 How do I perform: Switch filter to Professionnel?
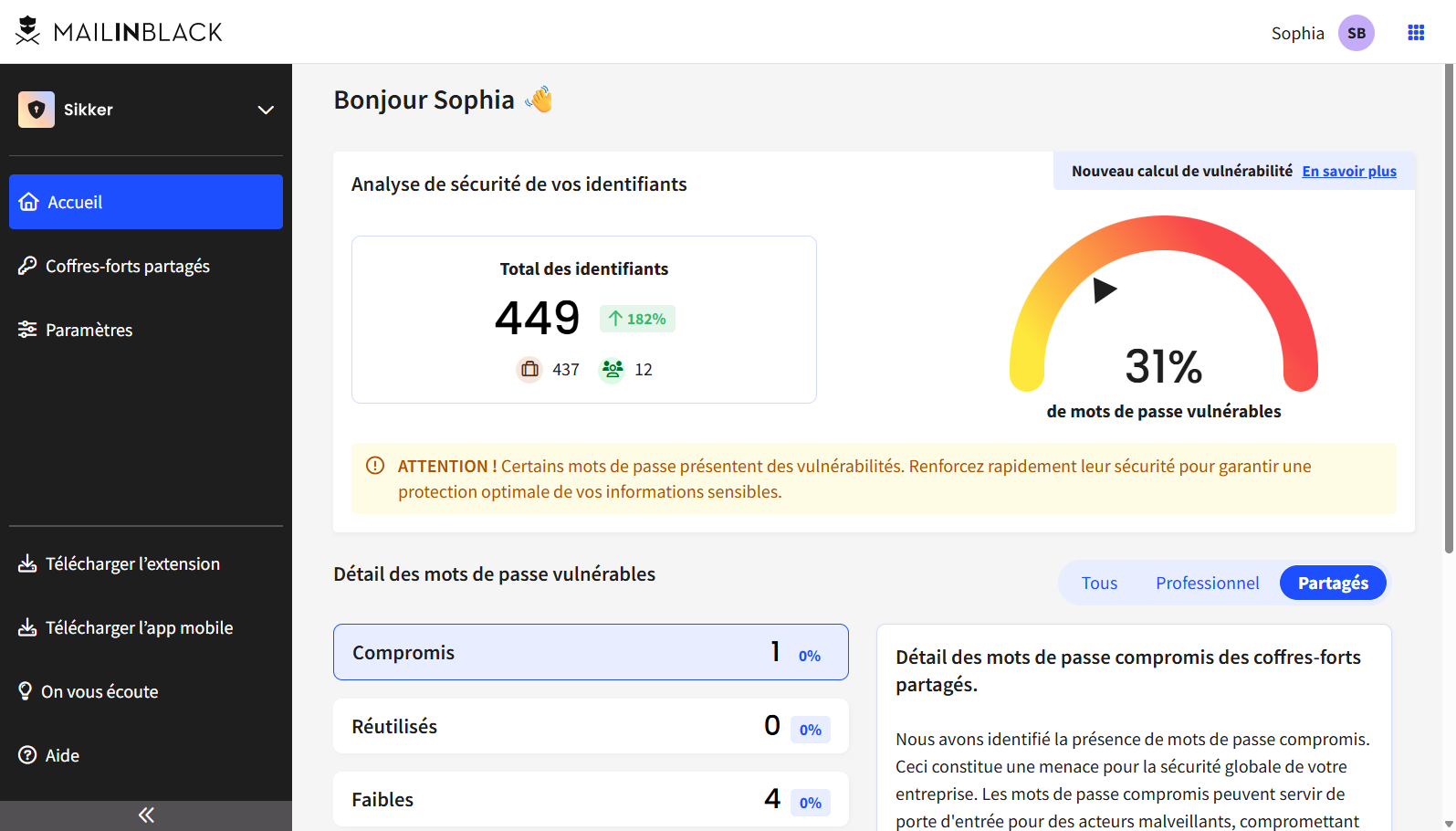[x=1207, y=584]
